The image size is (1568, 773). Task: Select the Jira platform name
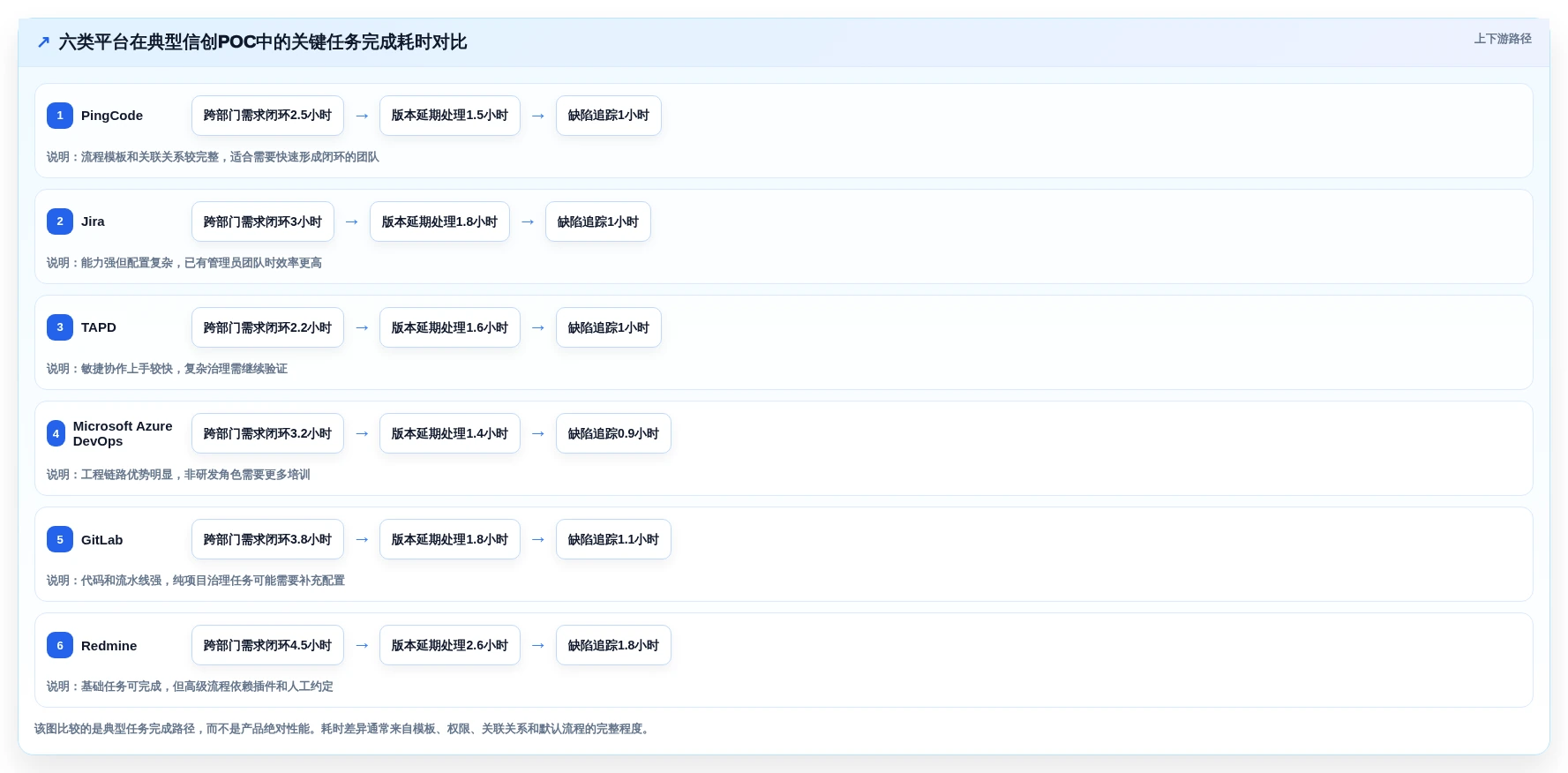tap(93, 221)
